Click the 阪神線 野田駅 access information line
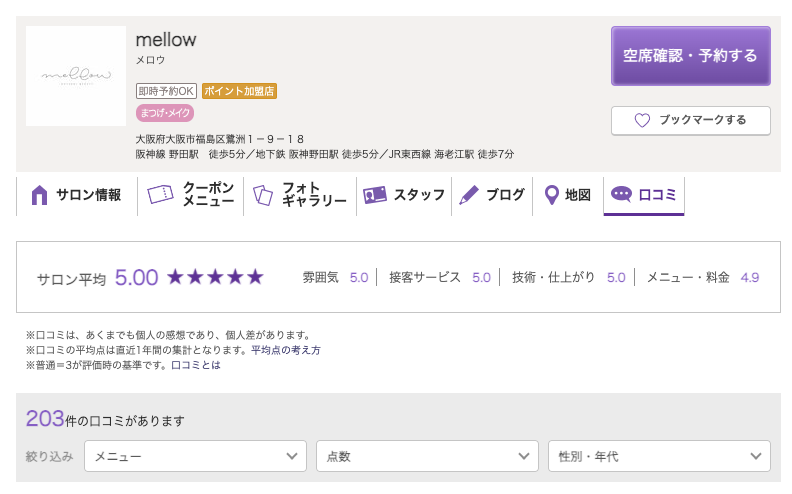The image size is (792, 494). point(325,154)
